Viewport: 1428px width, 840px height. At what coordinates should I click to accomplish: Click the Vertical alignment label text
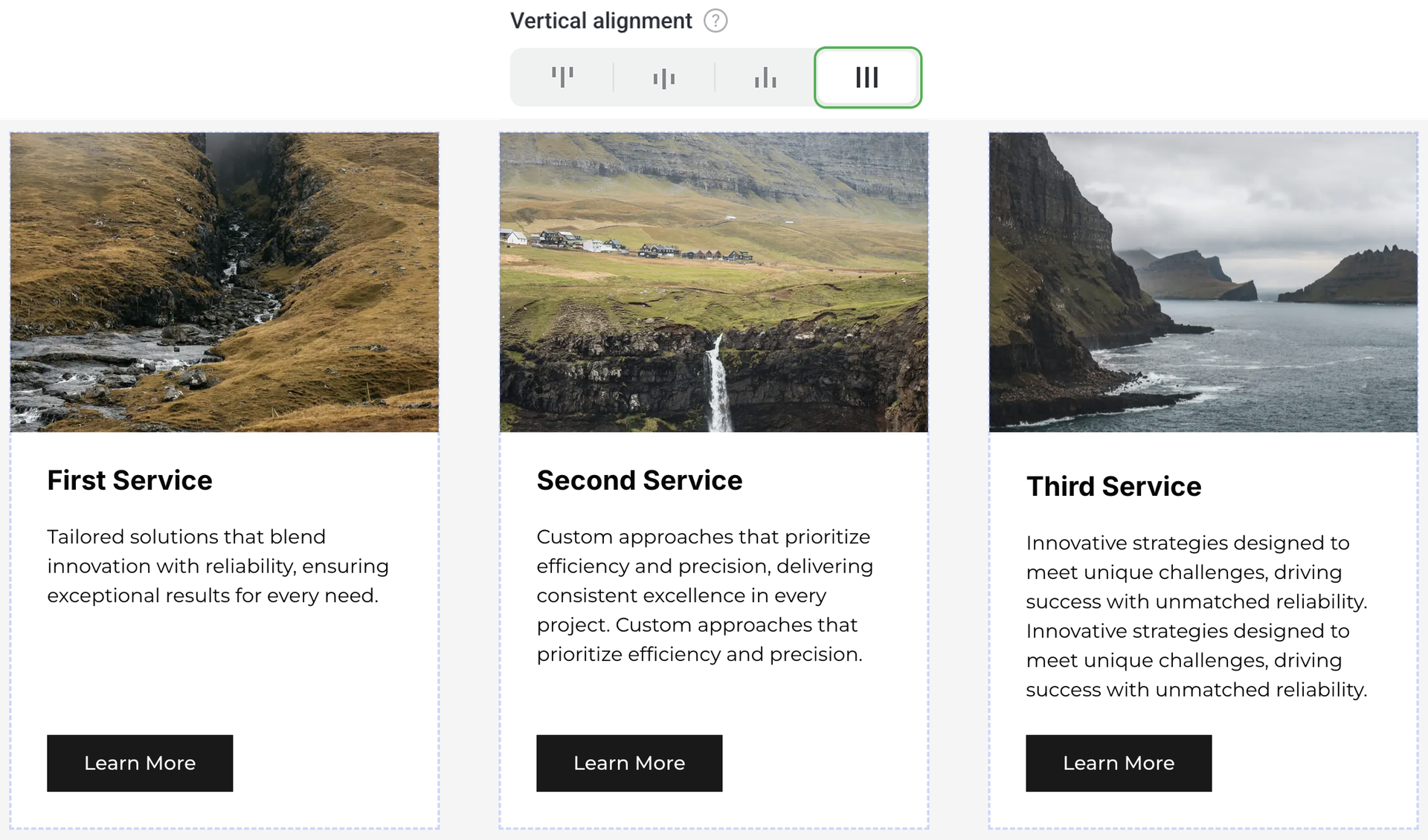[x=601, y=21]
